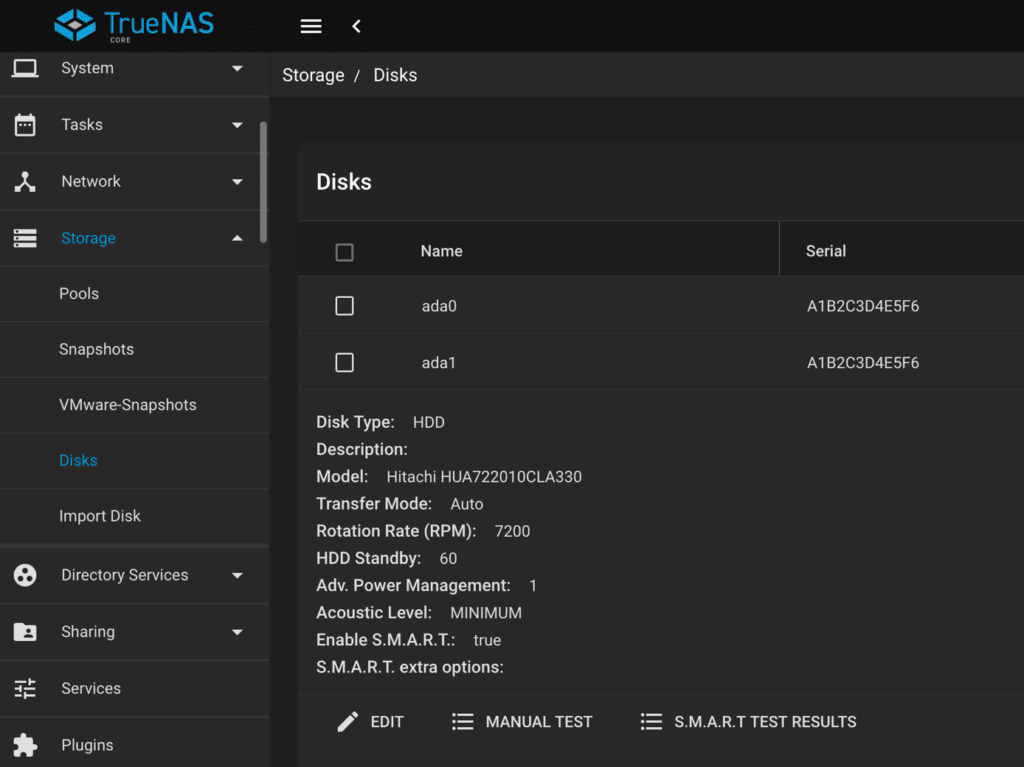The image size is (1024, 767).
Task: Click the TrueNAS logo icon
Action: tap(75, 25)
